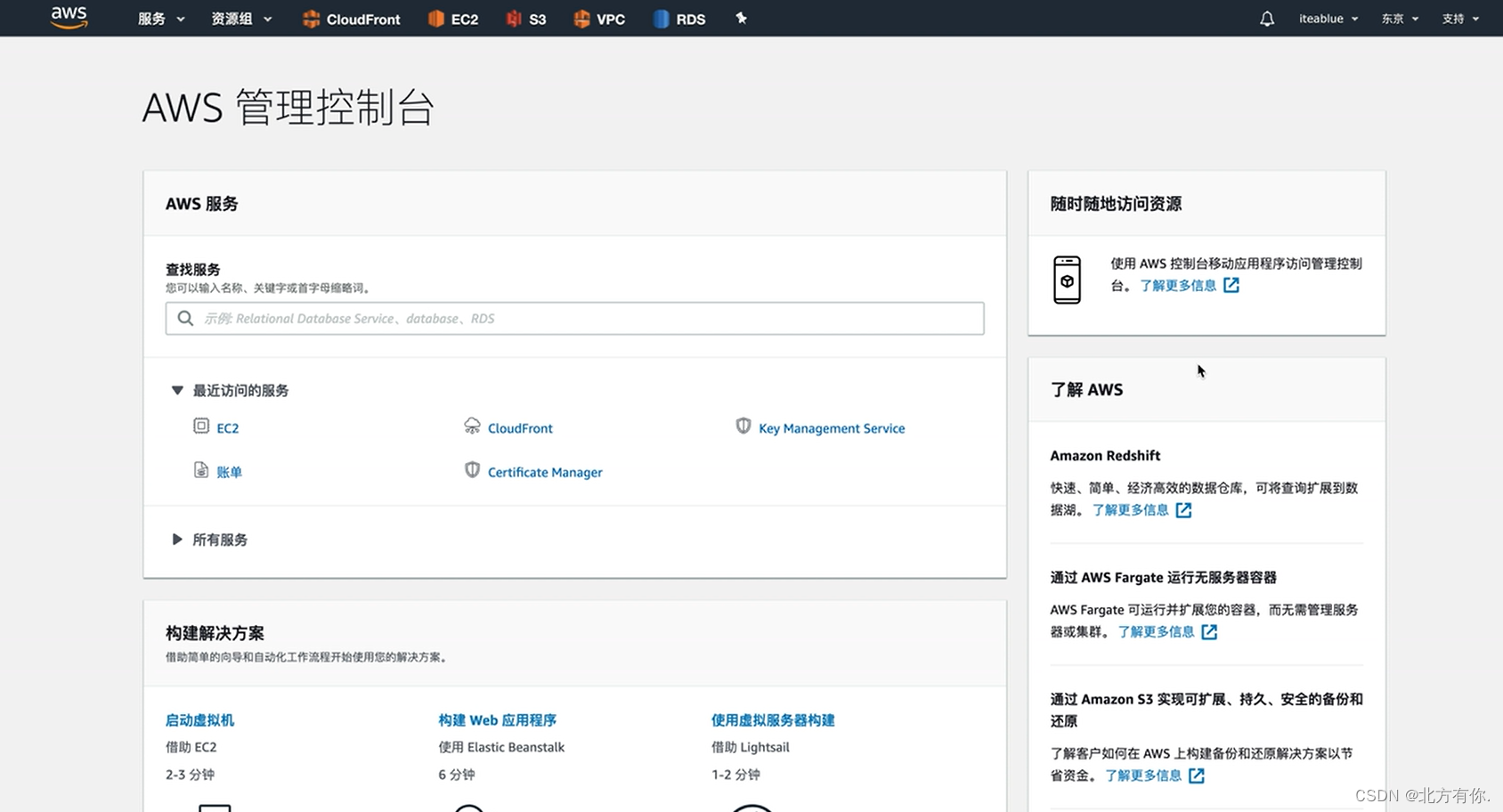Click the CloudFront cloud icon in recent services
Viewport: 1503px width, 812px height.
(472, 426)
